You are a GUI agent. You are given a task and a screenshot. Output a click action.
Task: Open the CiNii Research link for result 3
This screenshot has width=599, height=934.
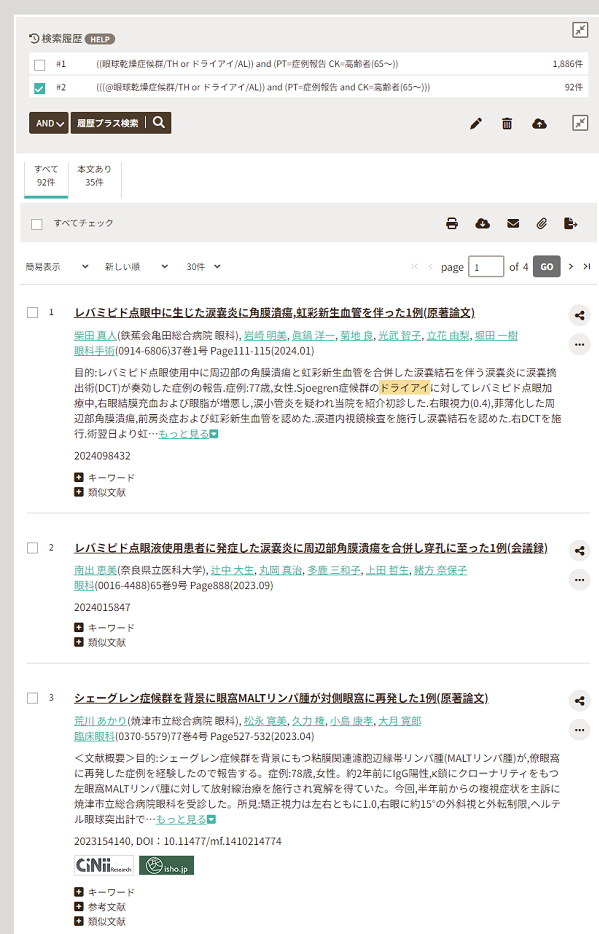pyautogui.click(x=104, y=865)
